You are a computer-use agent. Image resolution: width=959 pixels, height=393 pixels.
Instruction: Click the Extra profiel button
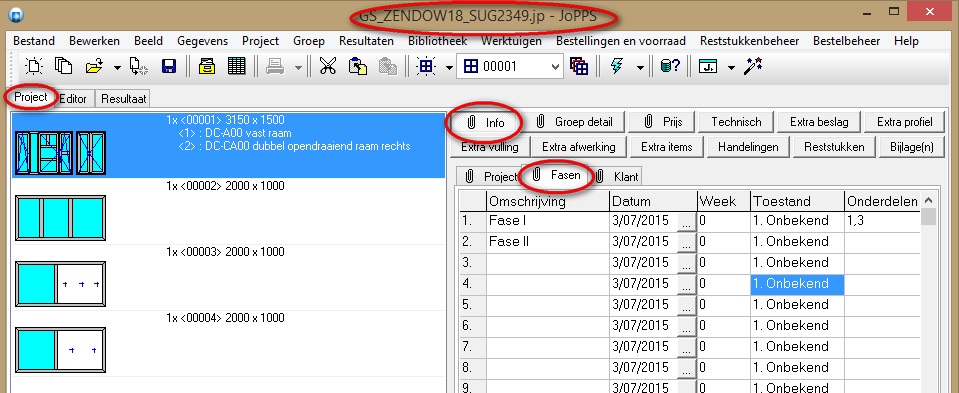coord(905,122)
